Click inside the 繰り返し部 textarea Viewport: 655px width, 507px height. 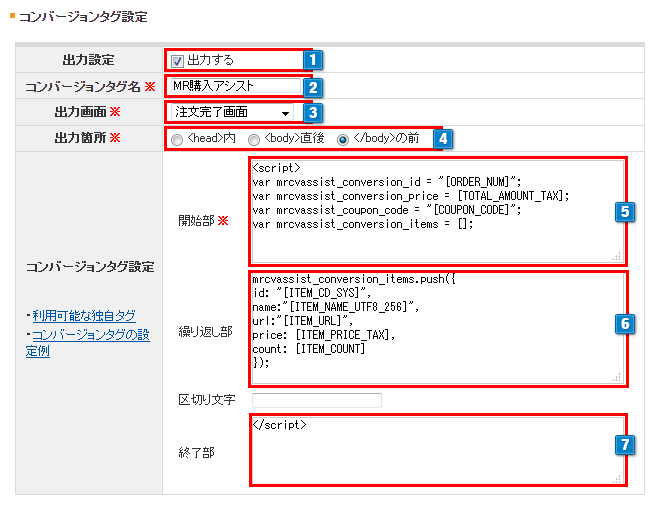pyautogui.click(x=438, y=328)
